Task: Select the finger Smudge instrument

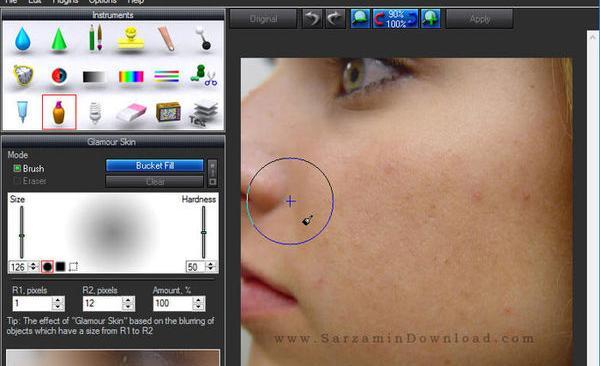Action: 167,38
